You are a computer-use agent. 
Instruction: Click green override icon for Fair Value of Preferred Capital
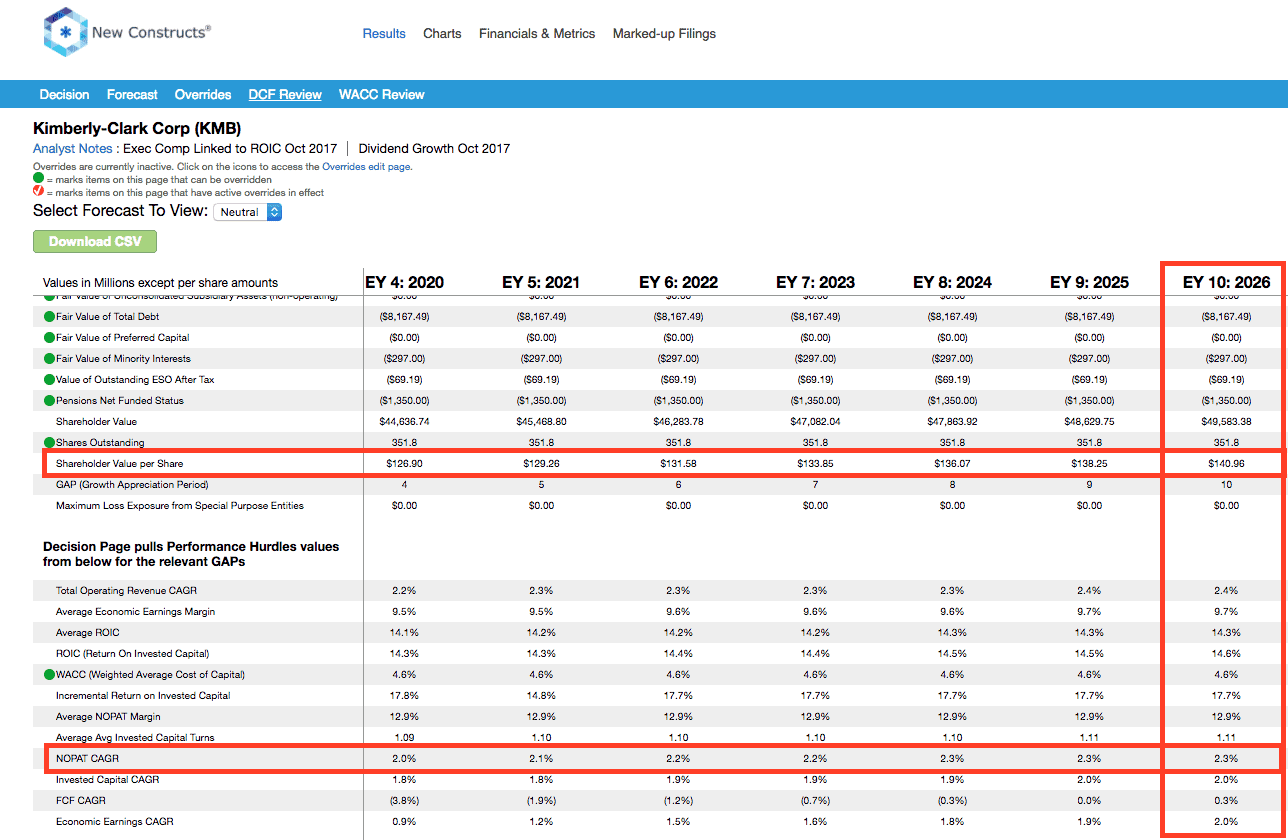49,338
